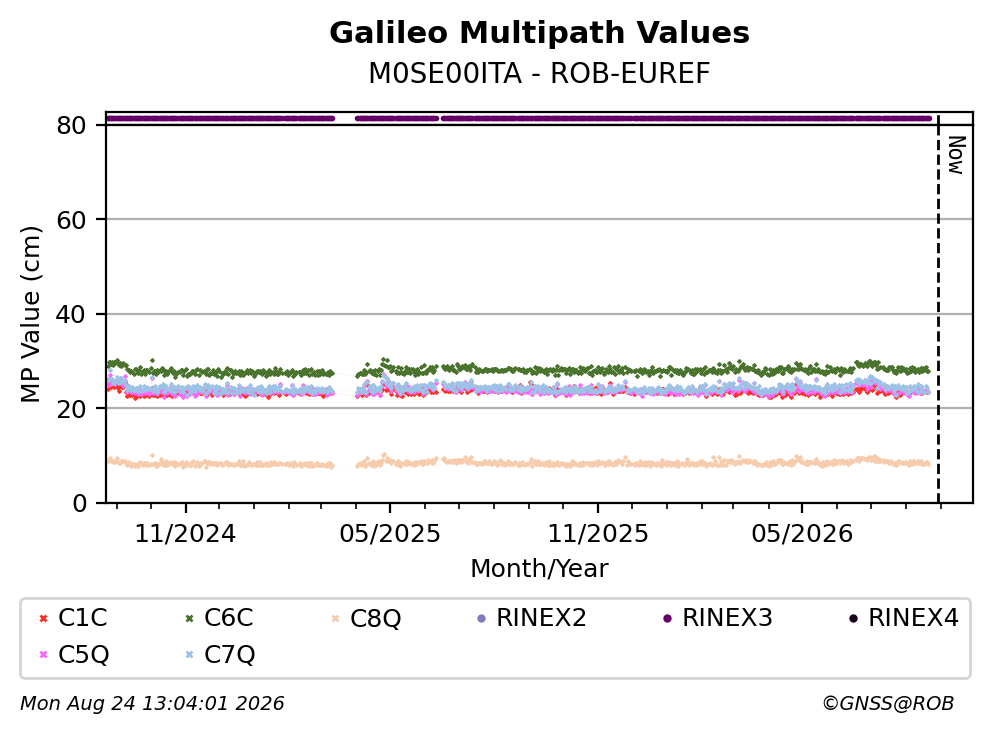The width and height of the screenshot is (993, 734).
Task: Select the C1C legend label
Action: point(82,617)
